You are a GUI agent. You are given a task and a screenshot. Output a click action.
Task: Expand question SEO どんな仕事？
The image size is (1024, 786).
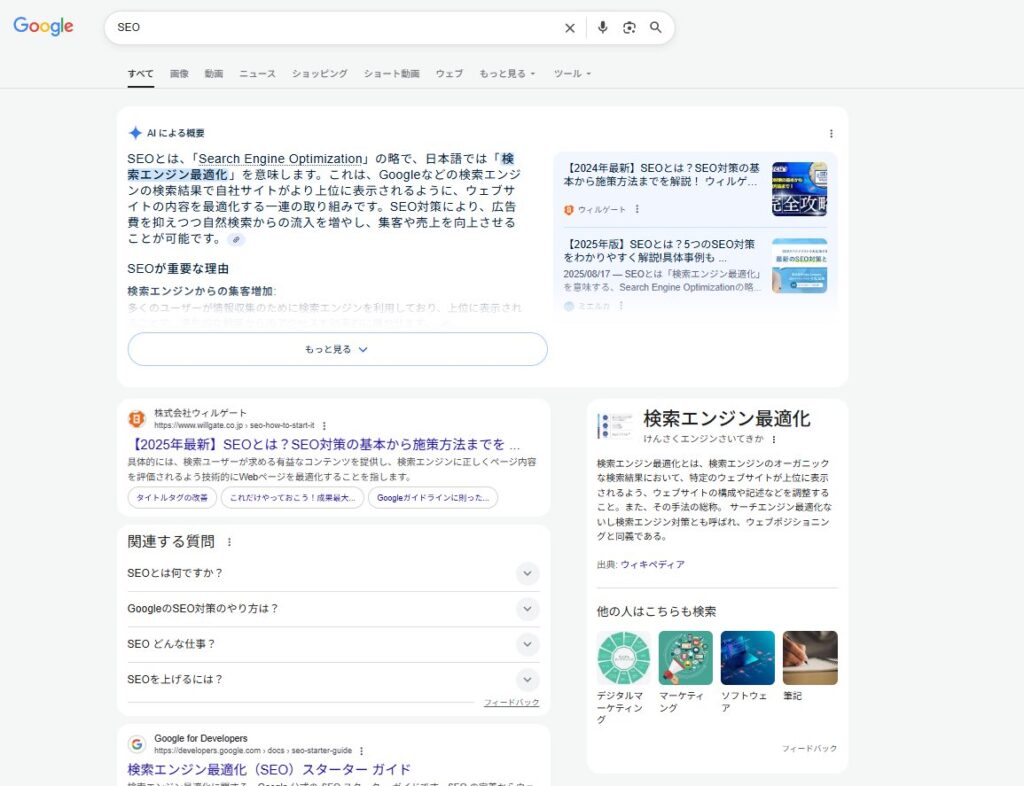click(x=527, y=644)
